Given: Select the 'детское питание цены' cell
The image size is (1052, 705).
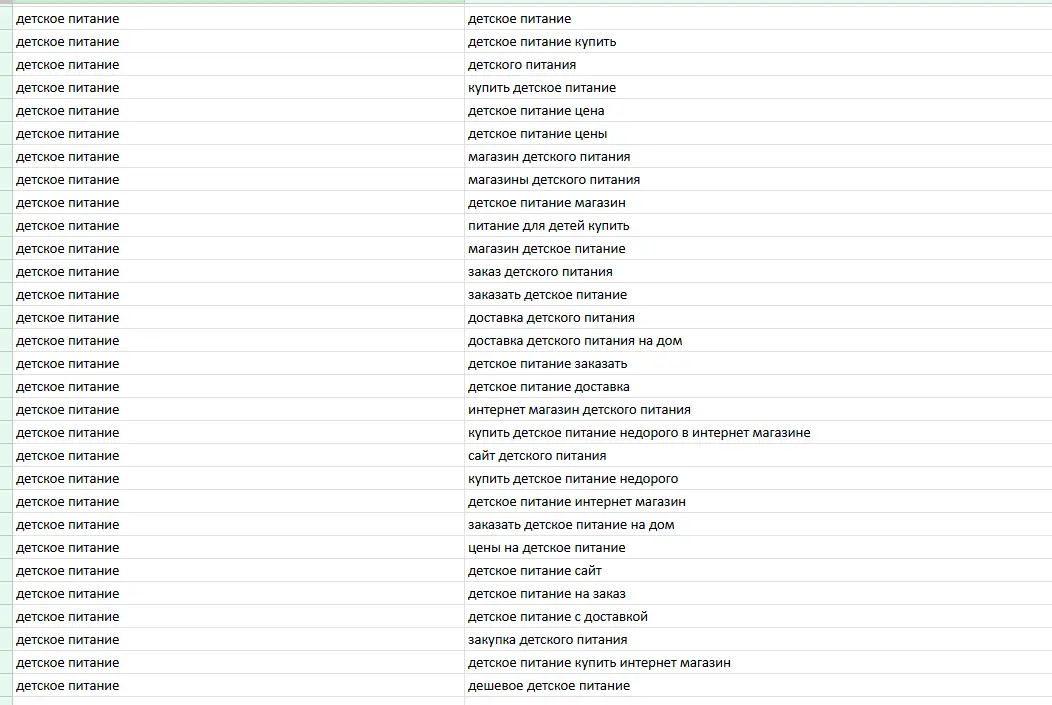Looking at the screenshot, I should click(x=537, y=134).
